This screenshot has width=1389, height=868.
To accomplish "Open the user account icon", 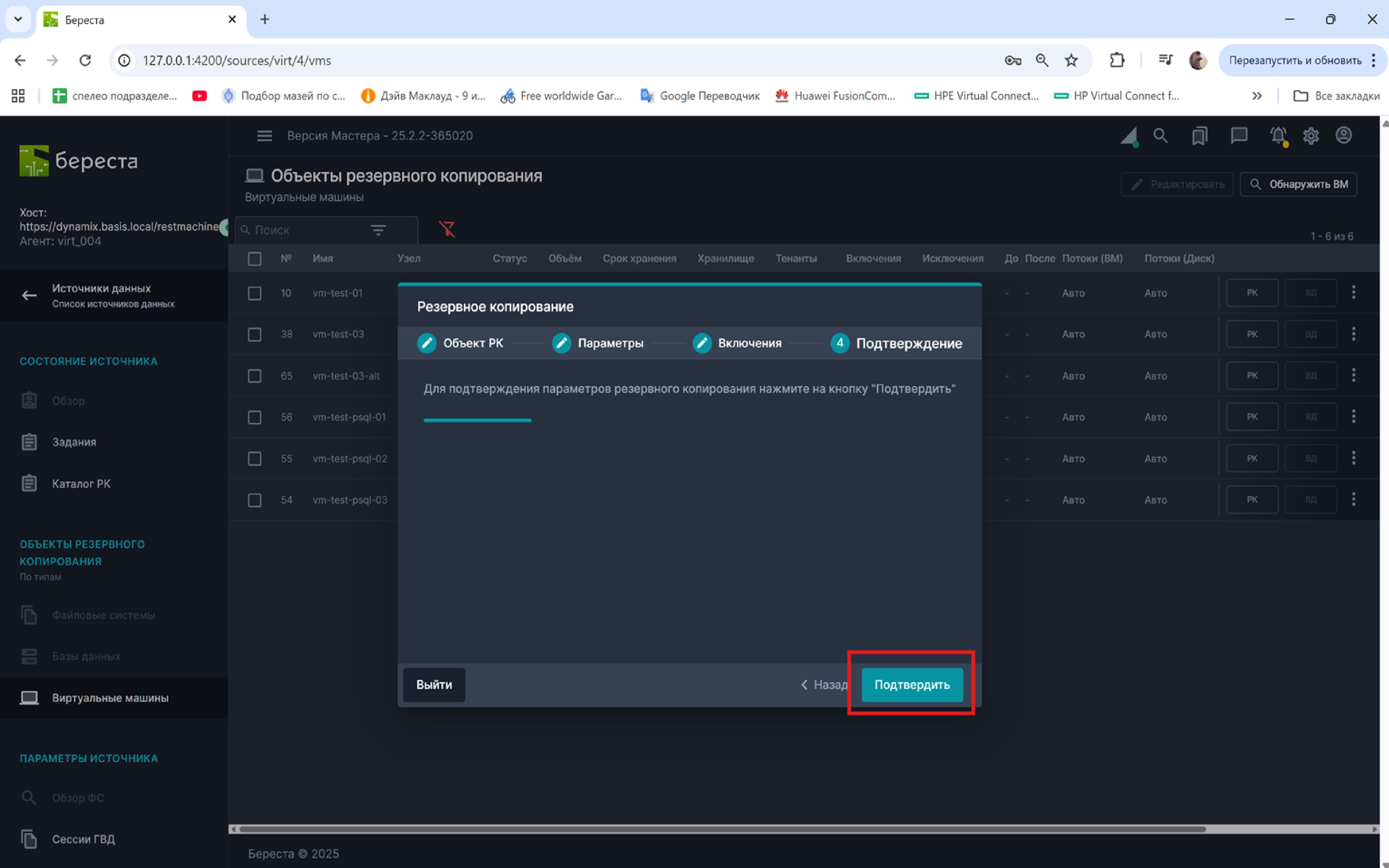I will click(1343, 135).
